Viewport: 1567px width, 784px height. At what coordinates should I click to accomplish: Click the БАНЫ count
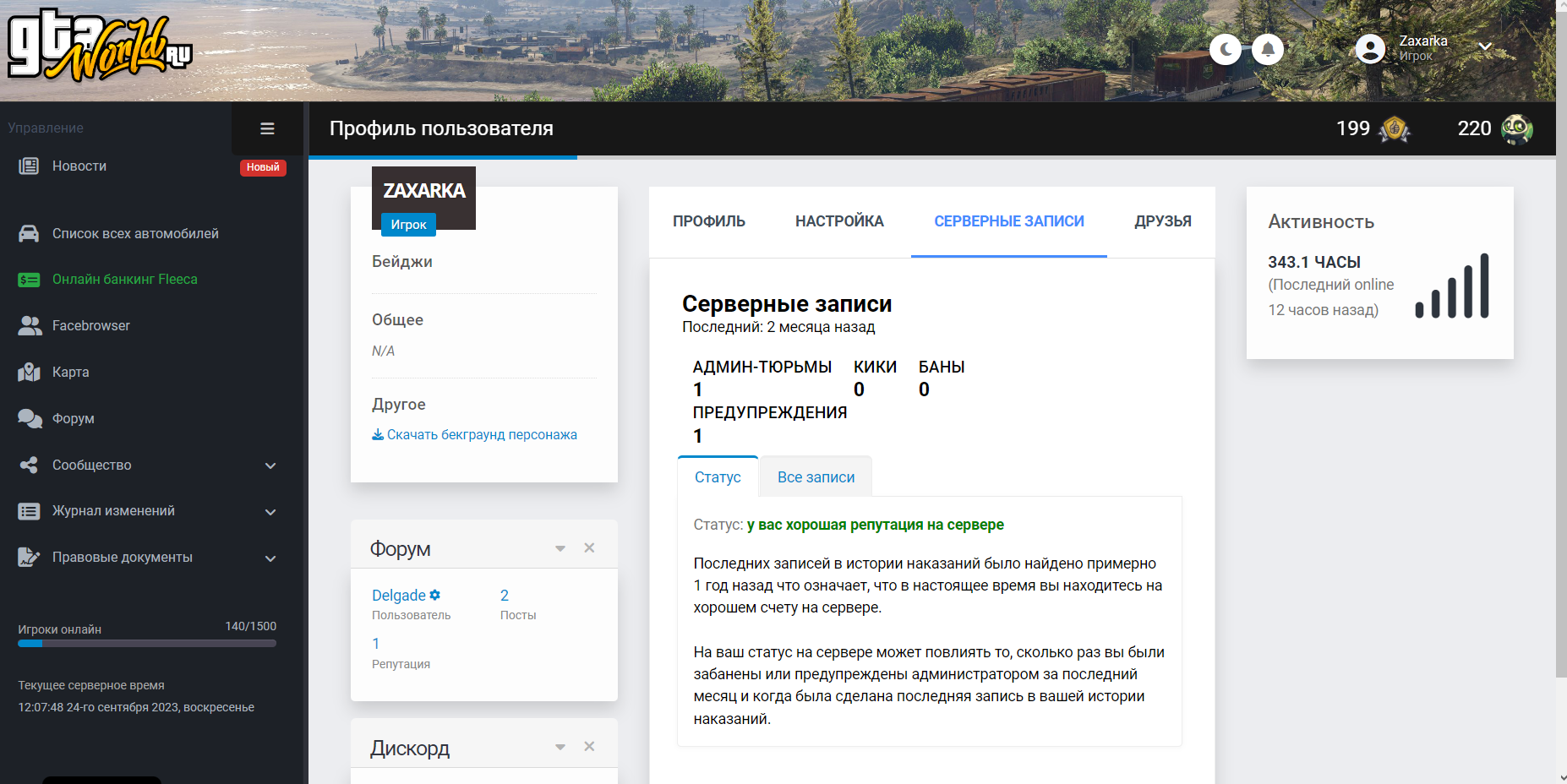click(924, 389)
